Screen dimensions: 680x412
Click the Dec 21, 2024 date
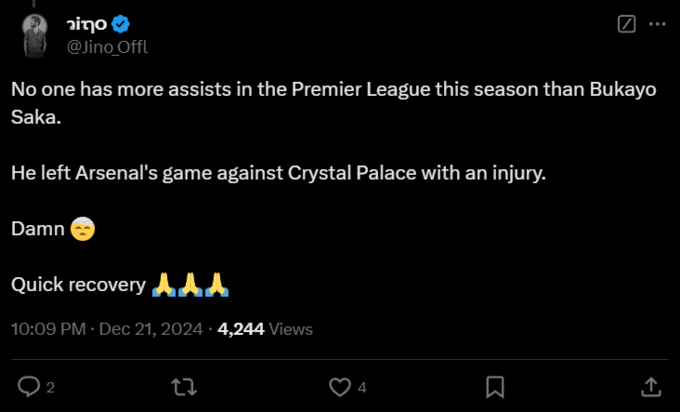coord(152,329)
